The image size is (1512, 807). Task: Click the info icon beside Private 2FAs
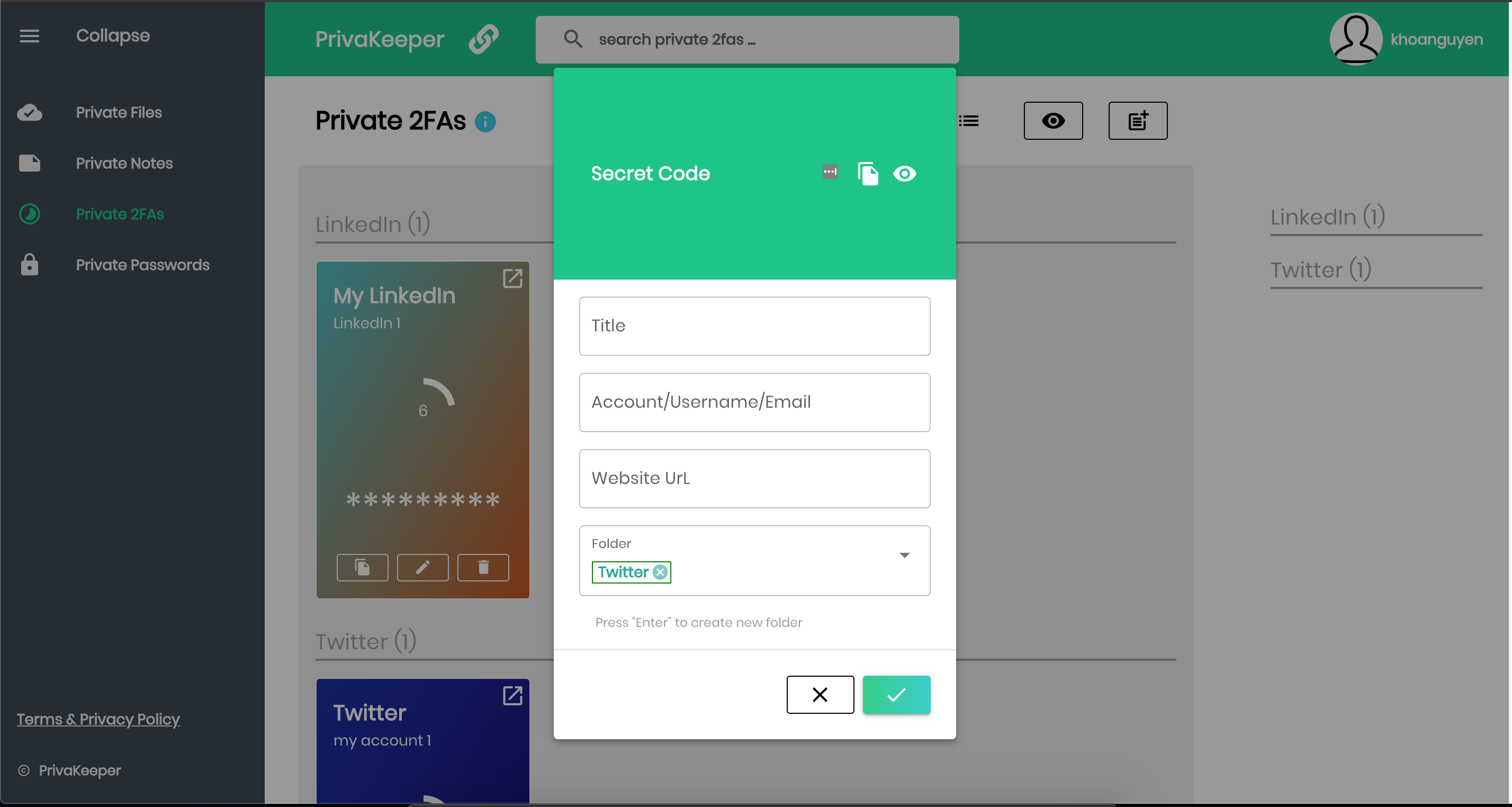click(x=485, y=122)
